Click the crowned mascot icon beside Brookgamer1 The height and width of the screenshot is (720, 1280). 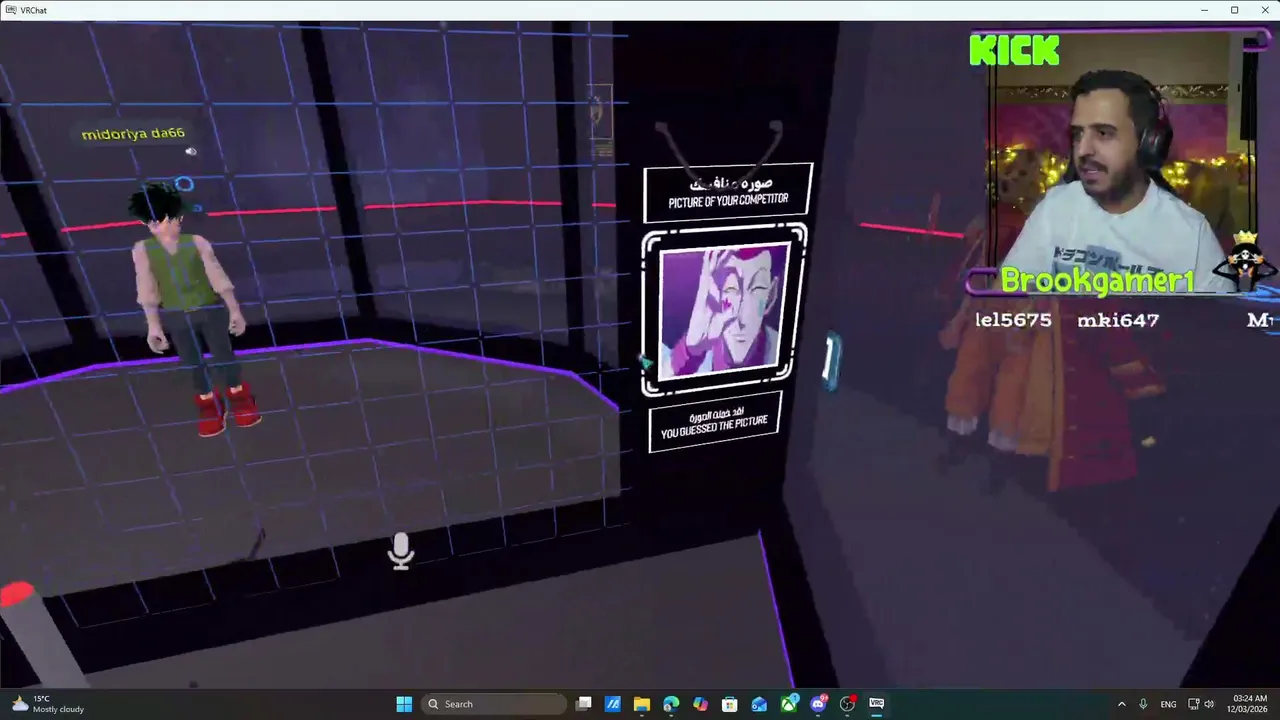coord(1243,261)
